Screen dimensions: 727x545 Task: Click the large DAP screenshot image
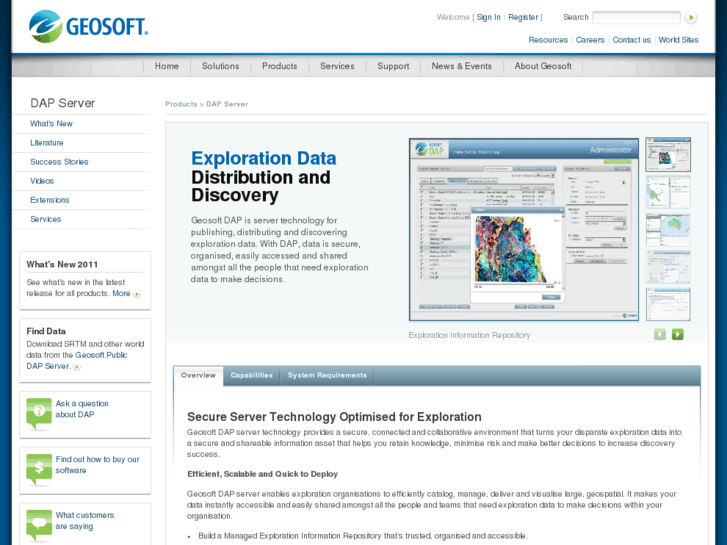click(x=524, y=230)
